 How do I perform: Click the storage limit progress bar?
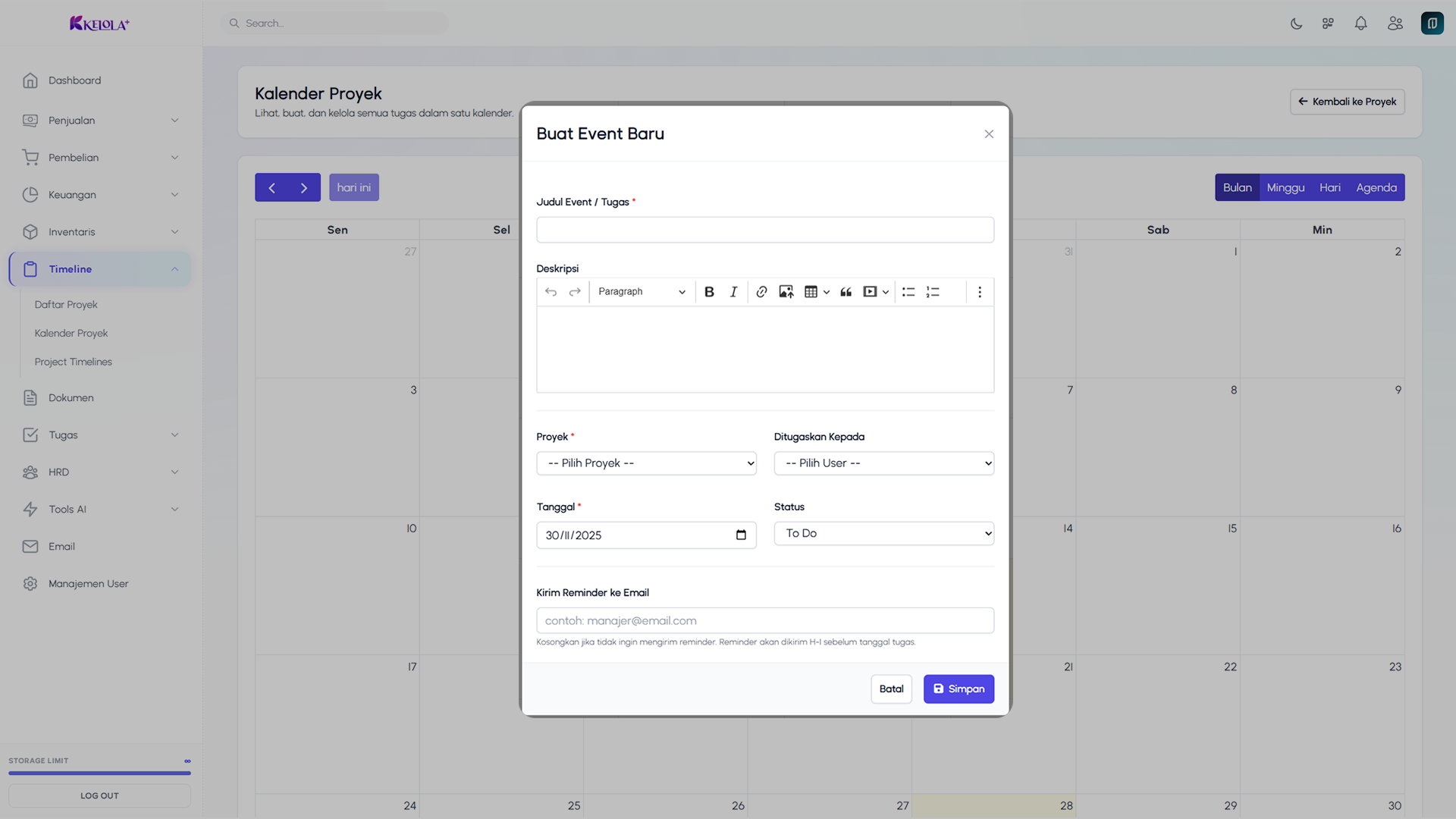click(x=99, y=773)
